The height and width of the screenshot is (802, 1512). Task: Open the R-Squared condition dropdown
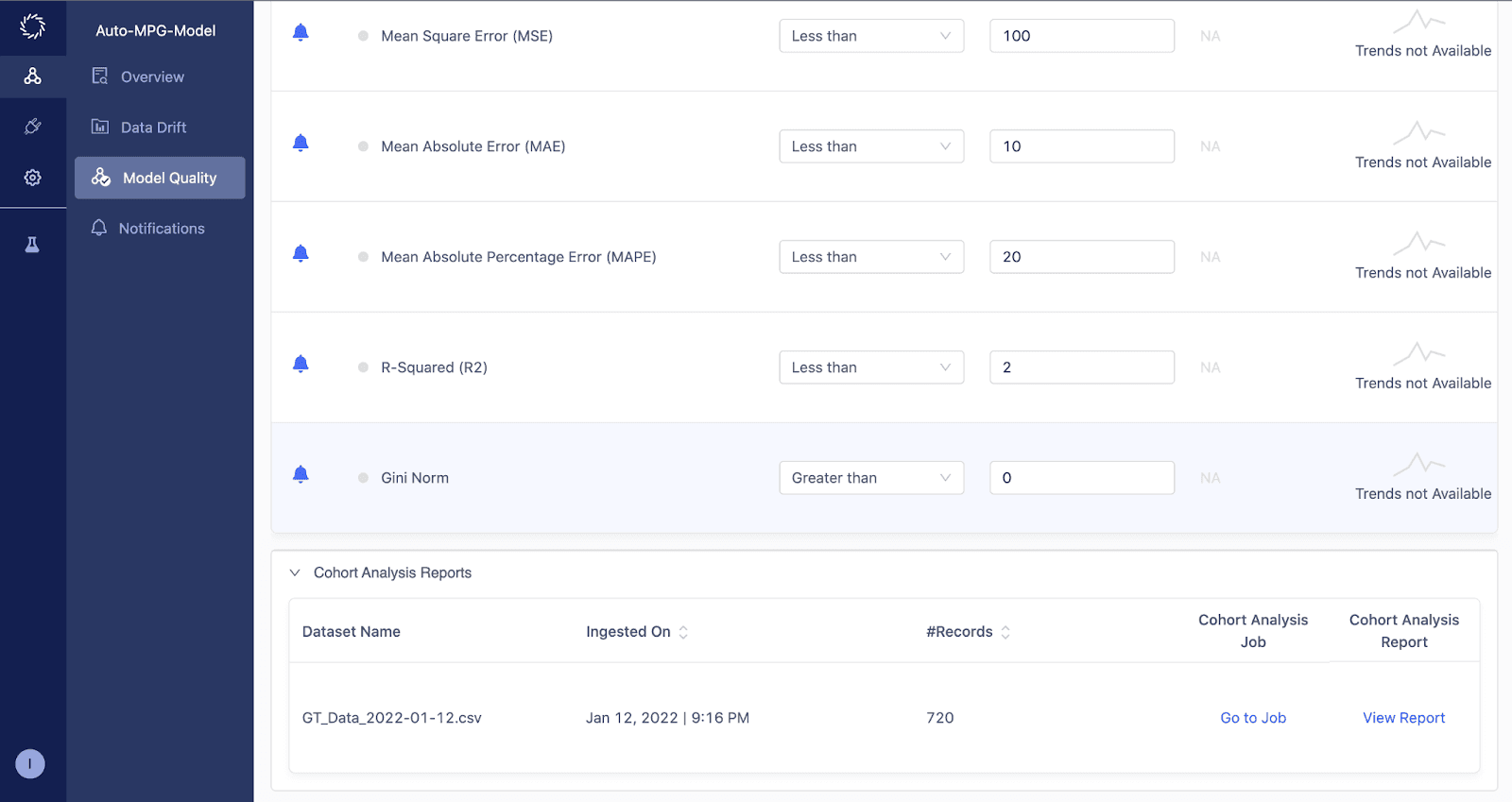(x=871, y=367)
